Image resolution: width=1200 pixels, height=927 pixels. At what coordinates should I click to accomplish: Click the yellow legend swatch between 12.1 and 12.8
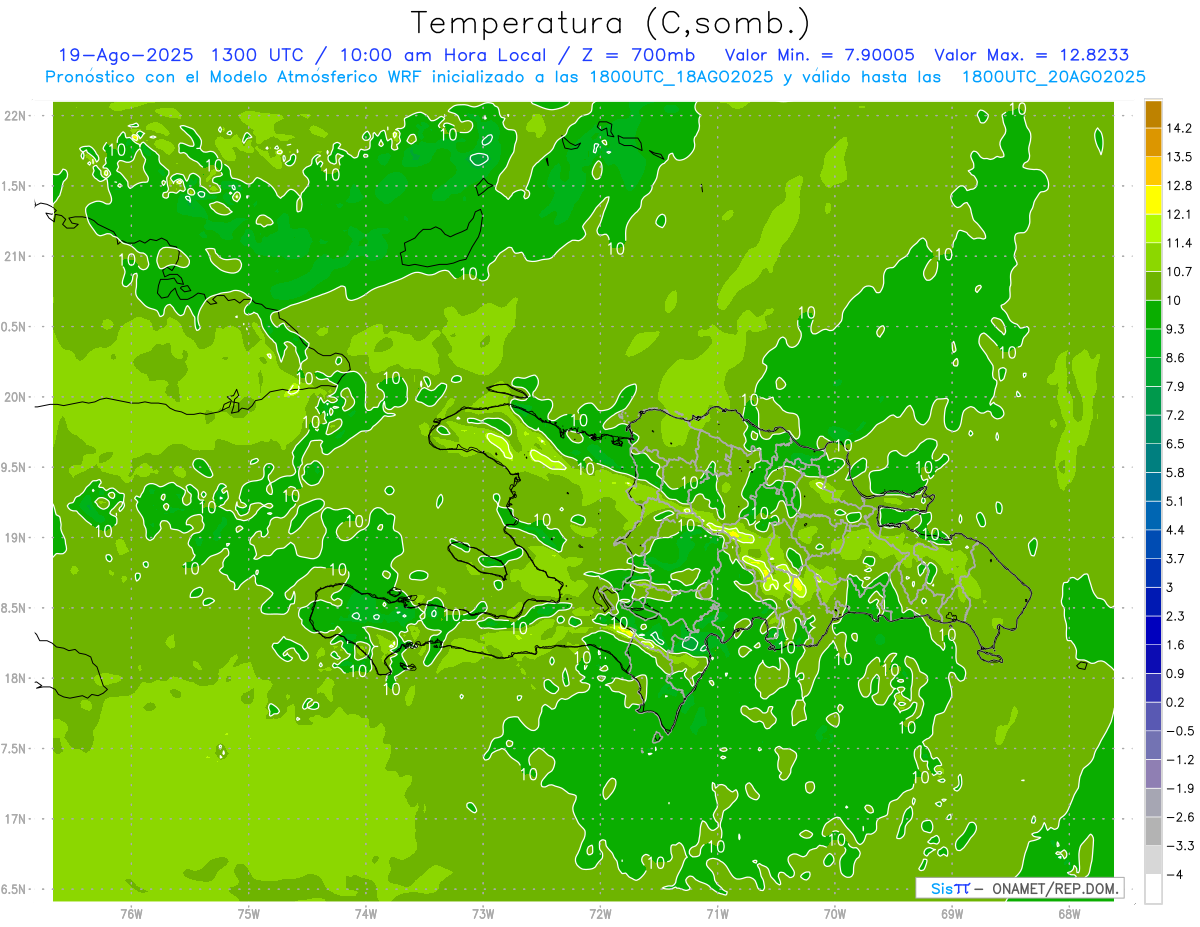[1153, 200]
